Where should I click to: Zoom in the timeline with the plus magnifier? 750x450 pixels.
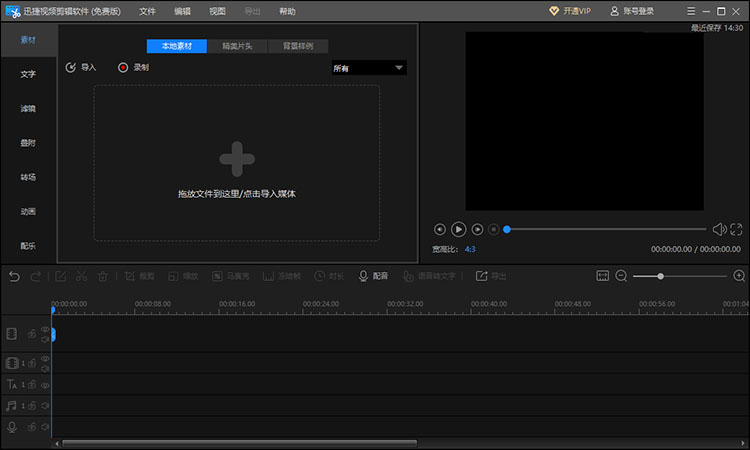739,276
